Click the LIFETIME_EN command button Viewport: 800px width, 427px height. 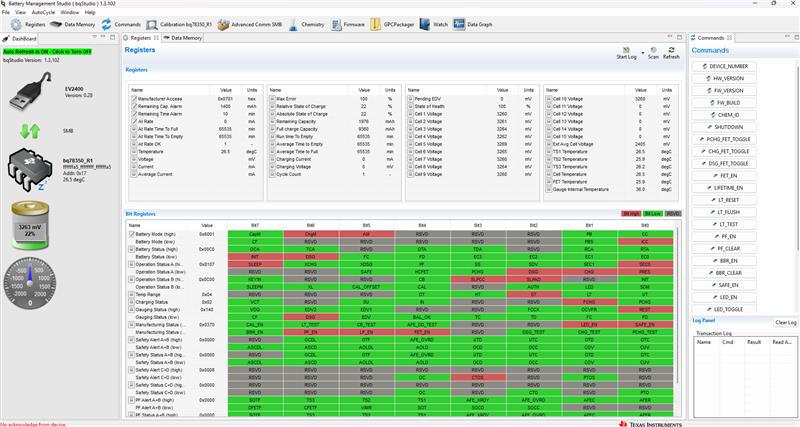tap(724, 188)
